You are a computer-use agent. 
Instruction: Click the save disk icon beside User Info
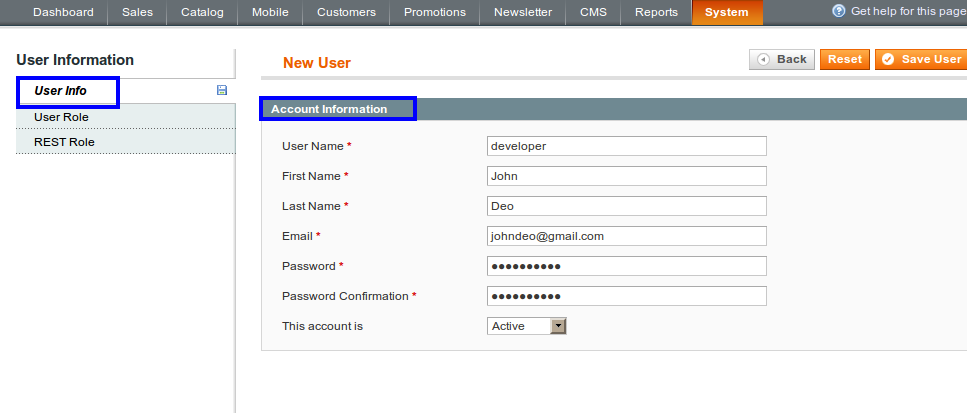pos(222,91)
